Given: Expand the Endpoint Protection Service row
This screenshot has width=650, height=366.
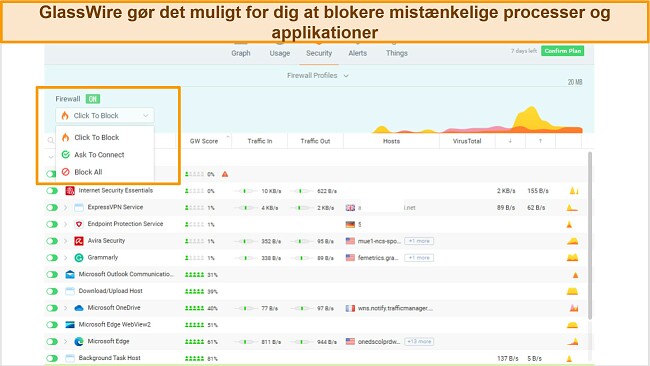Looking at the screenshot, I should pos(65,224).
